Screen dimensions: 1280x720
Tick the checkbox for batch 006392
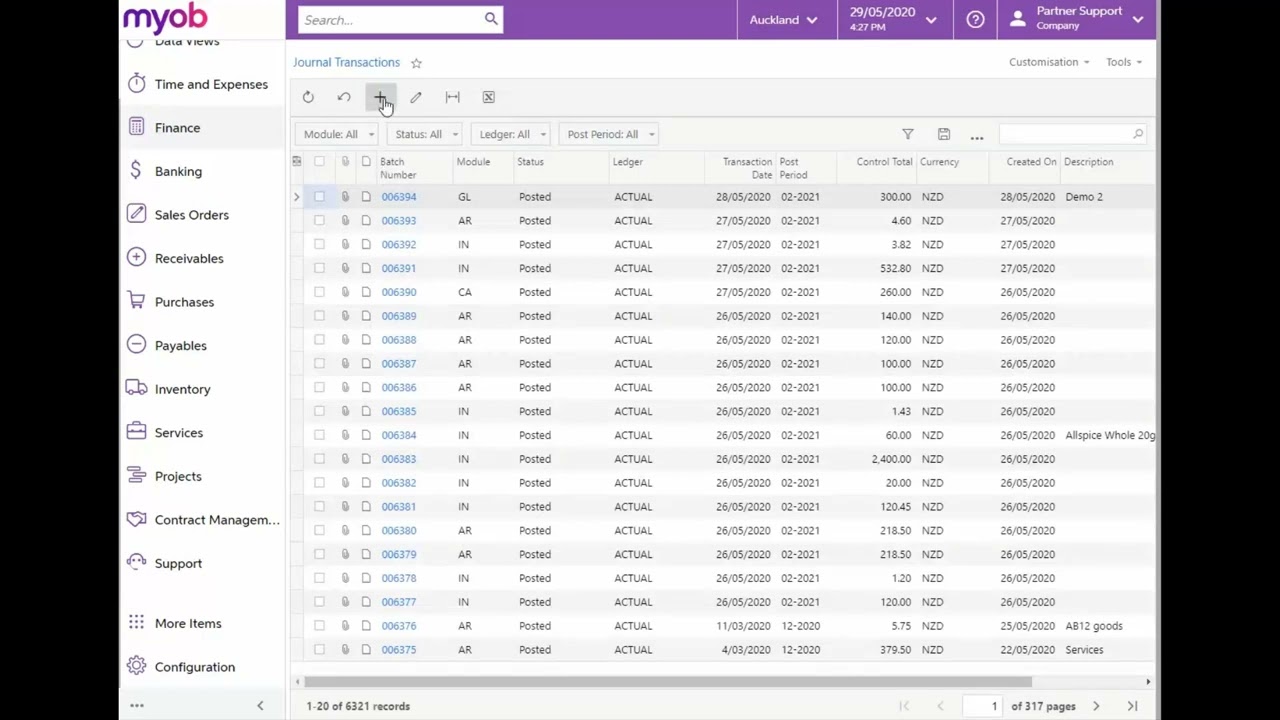pyautogui.click(x=319, y=244)
